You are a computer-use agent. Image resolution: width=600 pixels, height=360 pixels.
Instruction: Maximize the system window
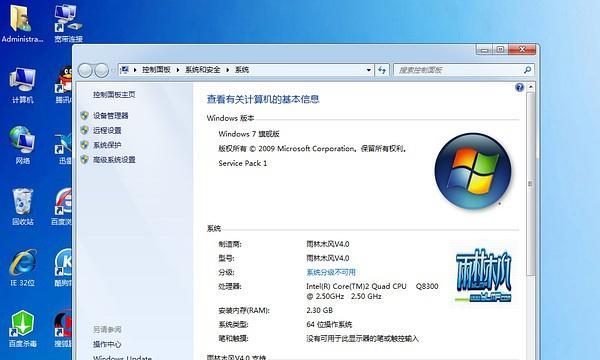tap(501, 49)
